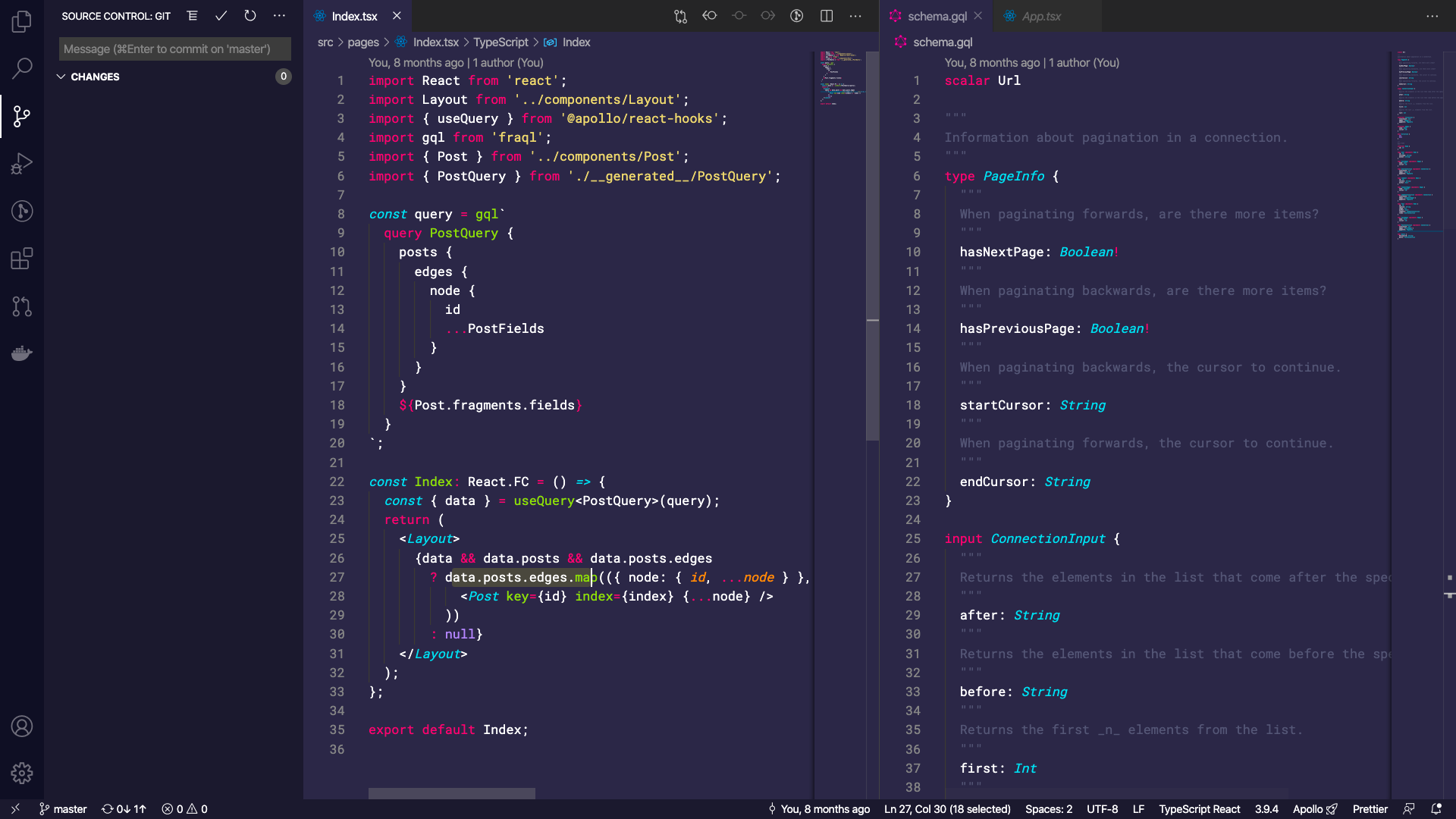
Task: Switch to the App.tsx tab
Action: (1040, 16)
